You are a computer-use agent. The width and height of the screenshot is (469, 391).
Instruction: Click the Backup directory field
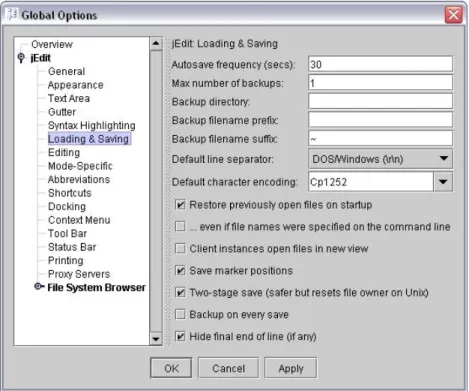tap(380, 102)
